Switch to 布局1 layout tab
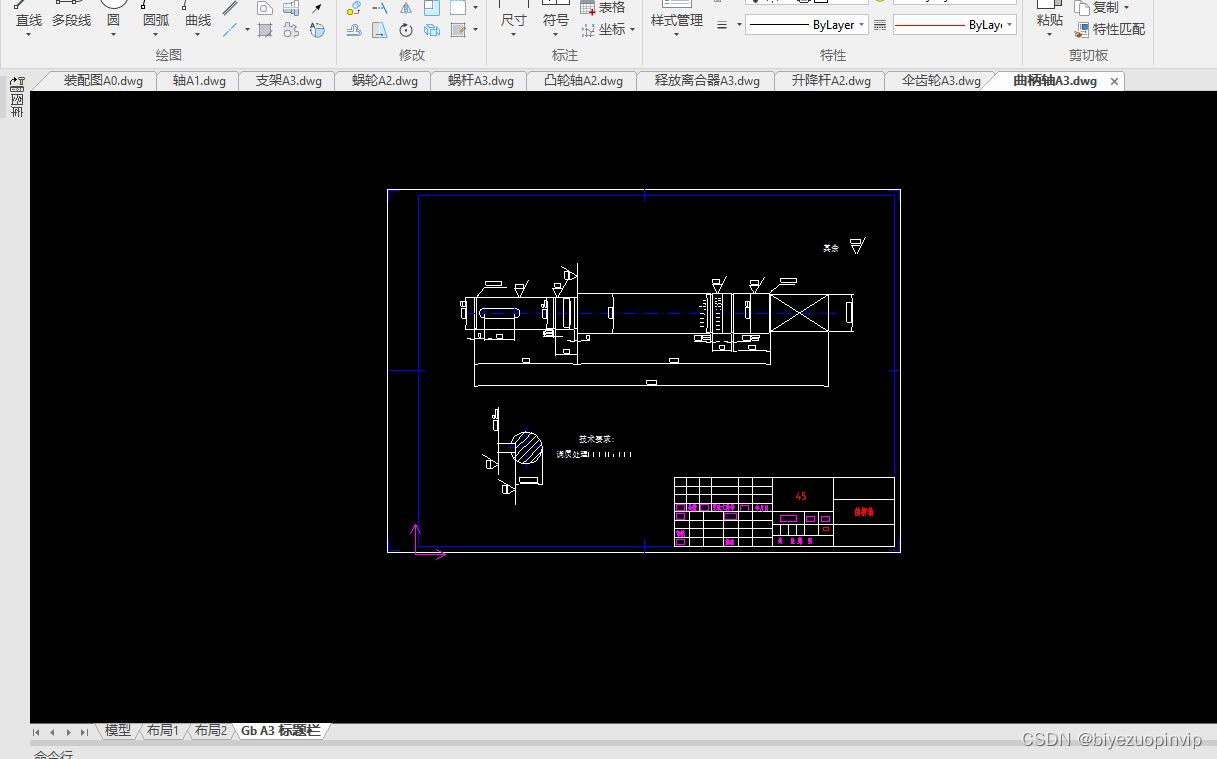The width and height of the screenshot is (1217, 759). tap(162, 731)
